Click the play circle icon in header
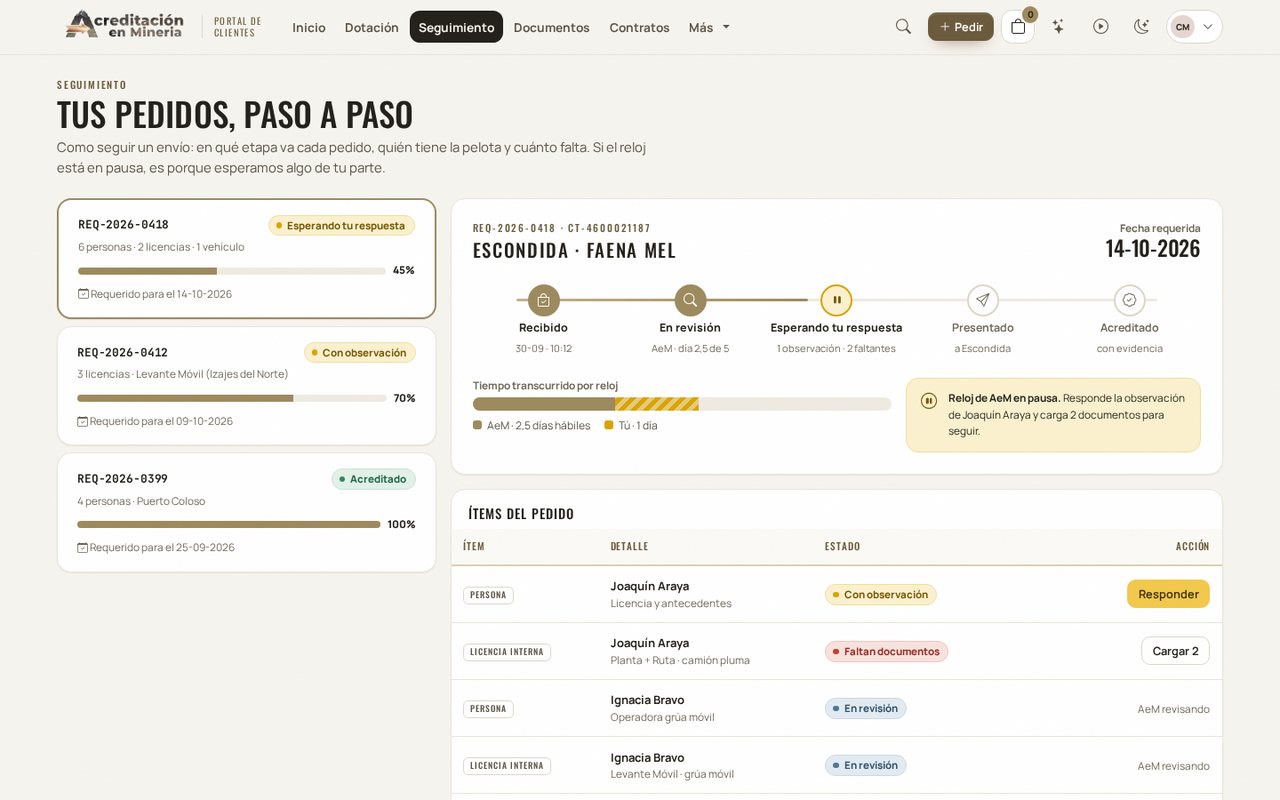Image resolution: width=1280 pixels, height=800 pixels. tap(1101, 27)
